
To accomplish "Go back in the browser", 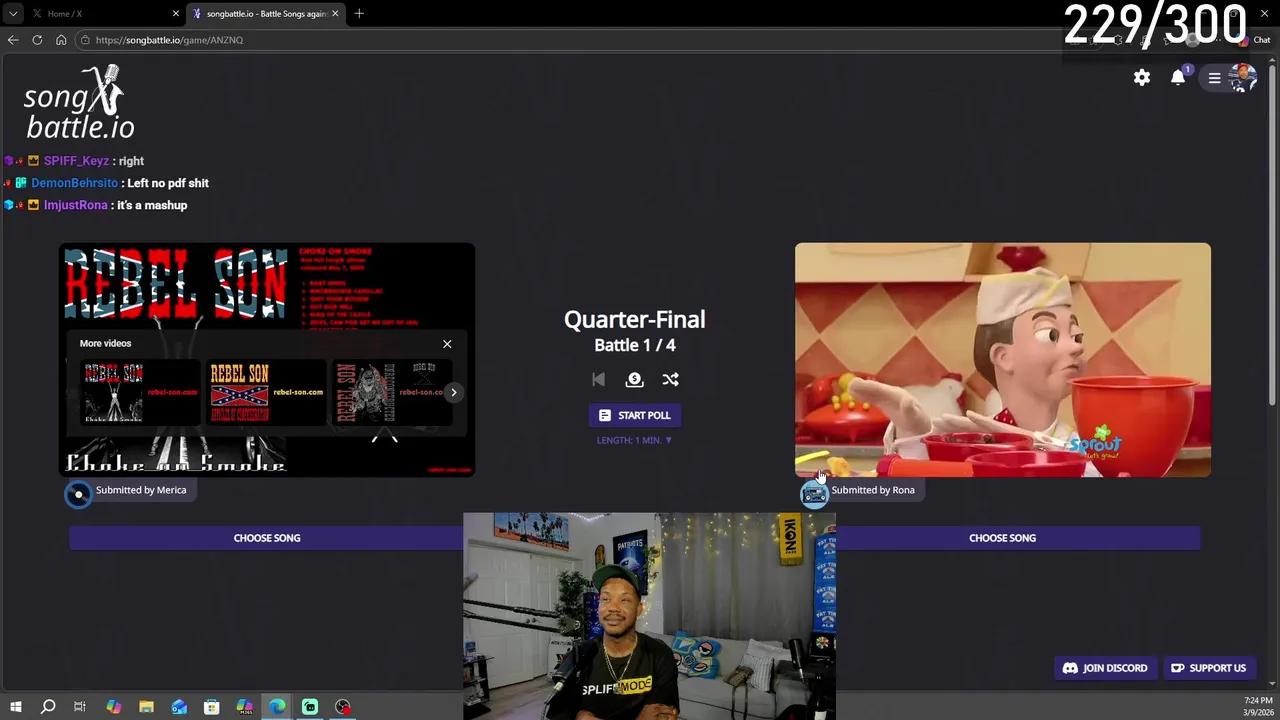I will 13,40.
